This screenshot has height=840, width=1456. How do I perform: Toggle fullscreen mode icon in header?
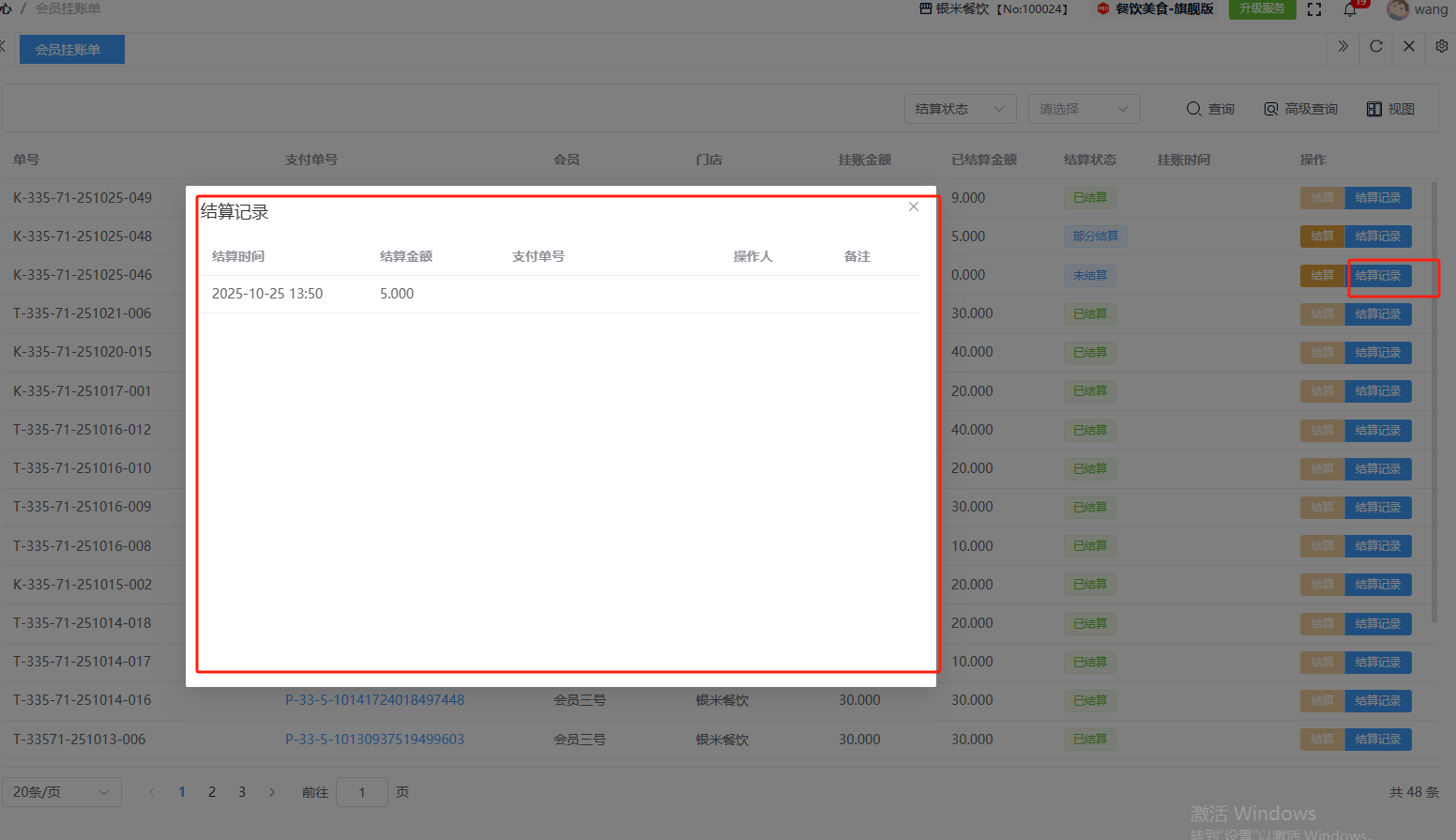pos(1313,9)
